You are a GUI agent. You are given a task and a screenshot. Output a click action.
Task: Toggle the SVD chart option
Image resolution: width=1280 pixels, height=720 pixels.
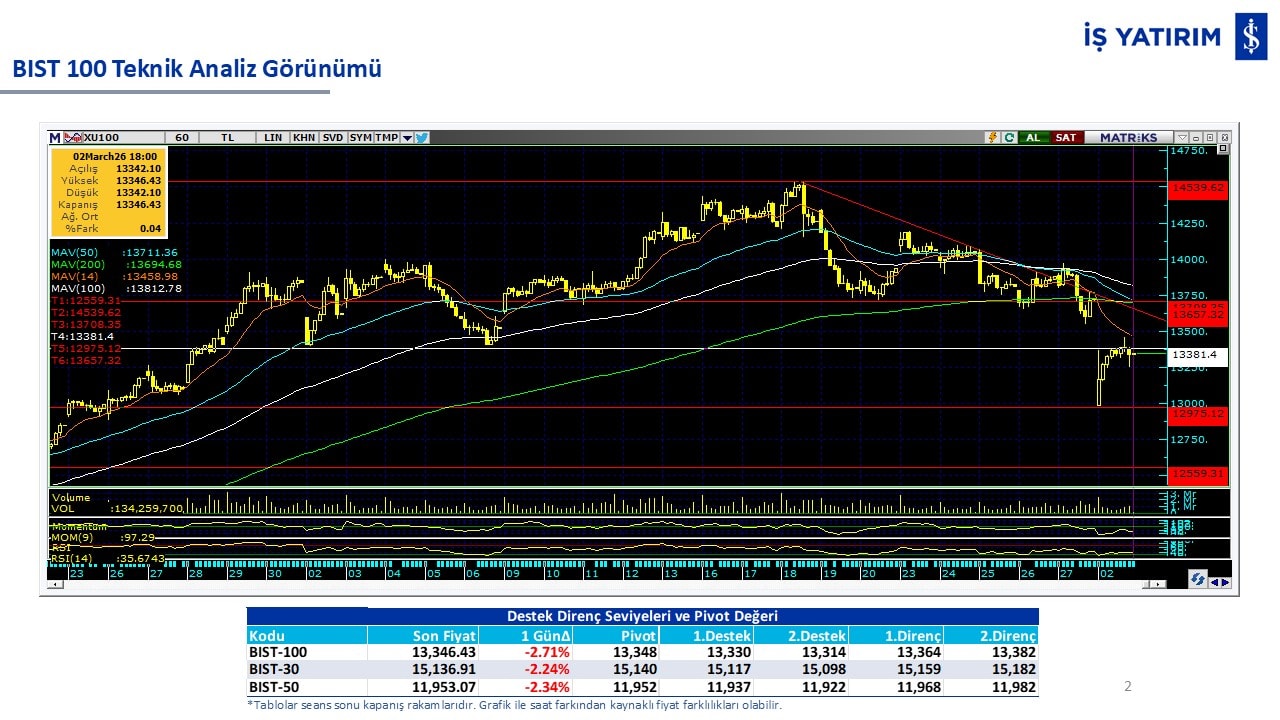click(x=333, y=138)
